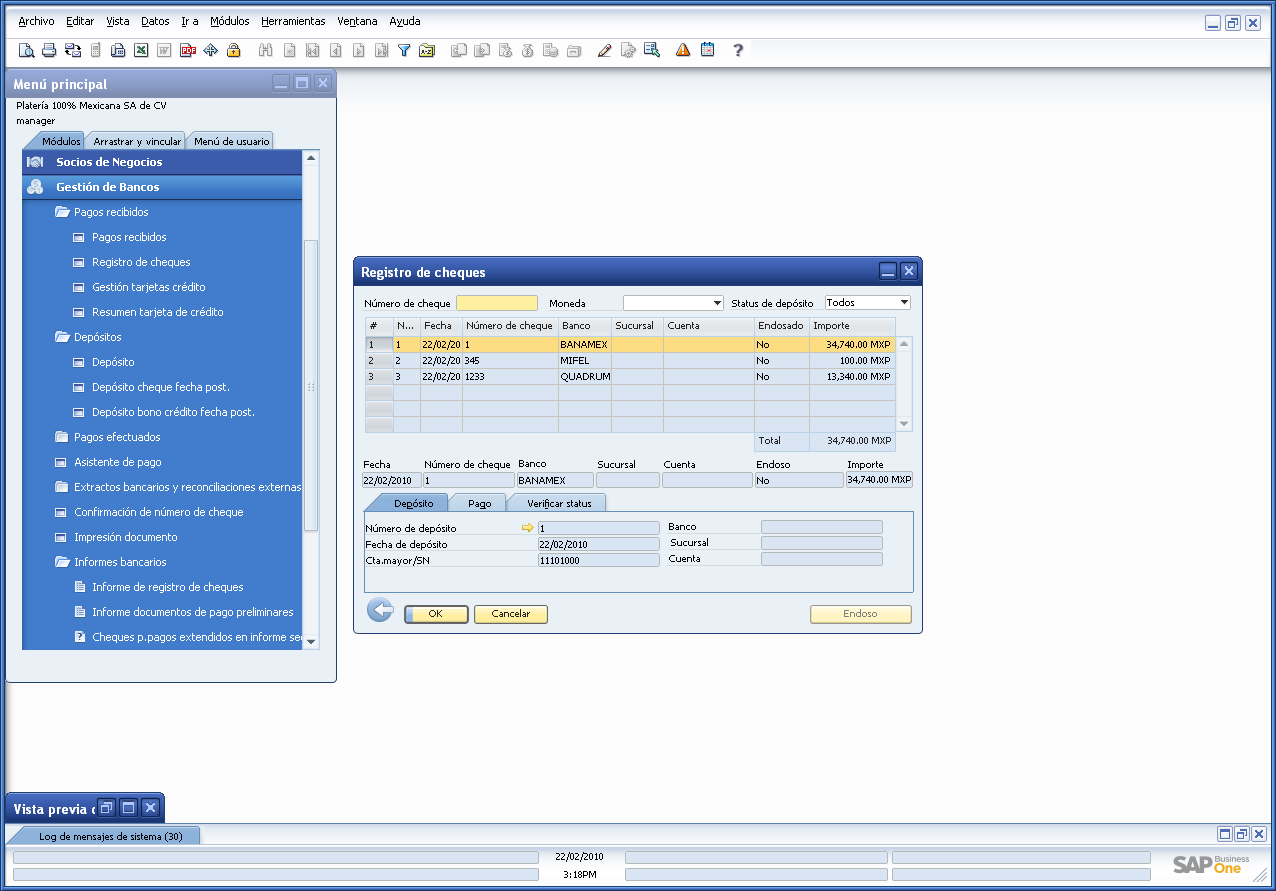Open the alerts icon with warning triangle
Screen dimensions: 1276x891
pyautogui.click(x=681, y=50)
